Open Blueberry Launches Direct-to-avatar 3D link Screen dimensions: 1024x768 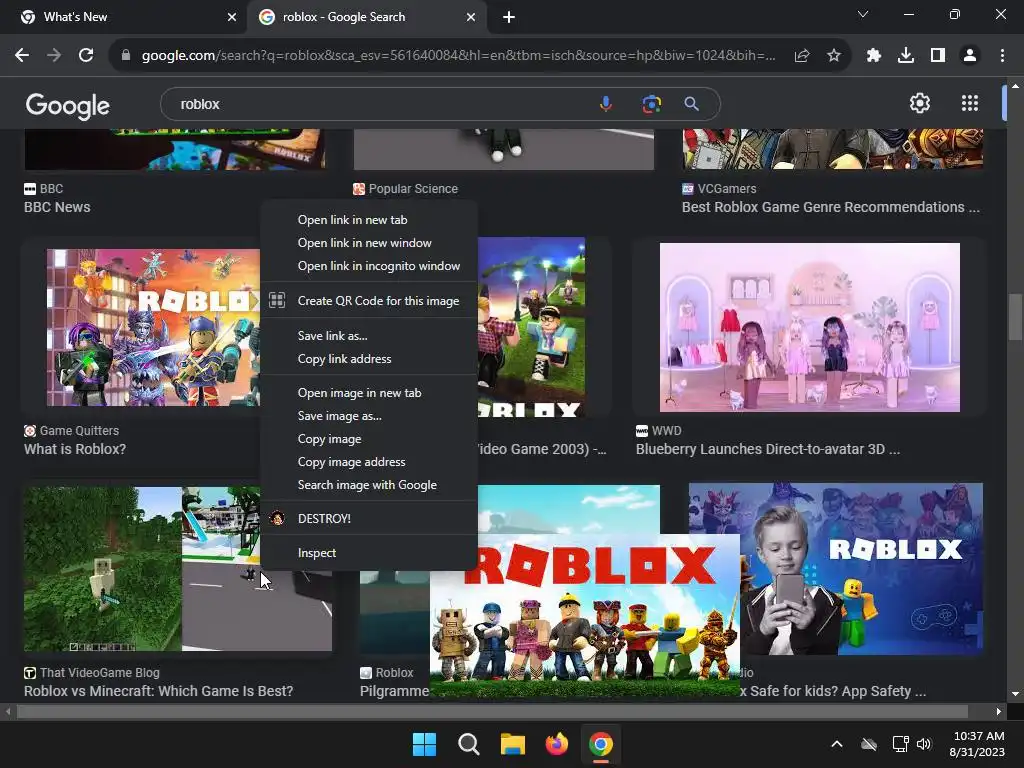pyautogui.click(x=768, y=449)
